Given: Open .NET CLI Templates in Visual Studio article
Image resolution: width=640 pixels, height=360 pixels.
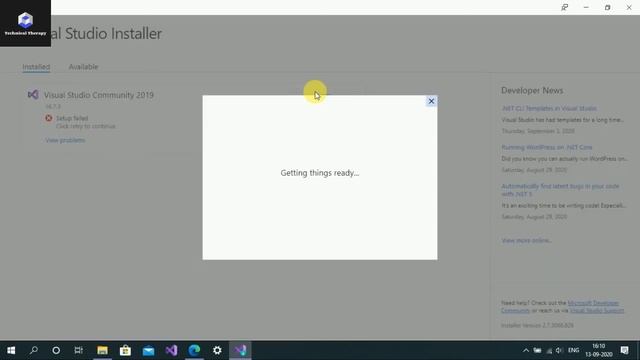Looking at the screenshot, I should [x=549, y=109].
